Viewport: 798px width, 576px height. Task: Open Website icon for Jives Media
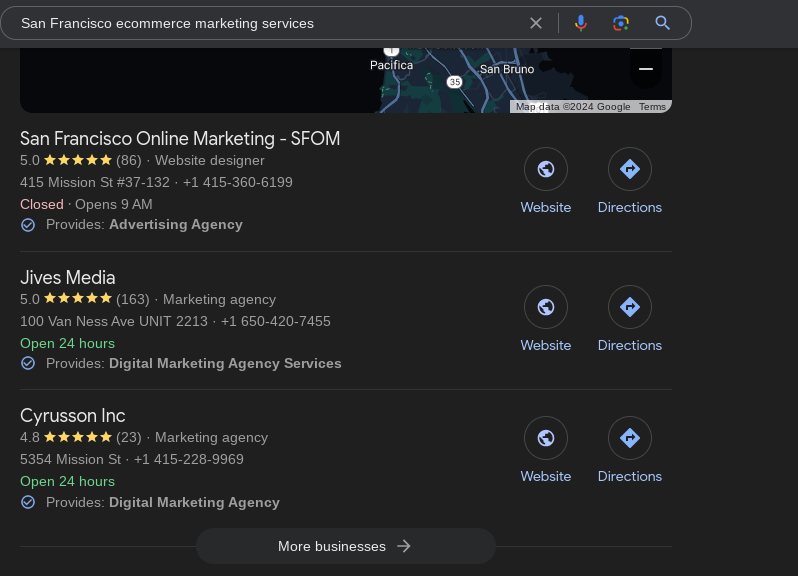[x=546, y=307]
